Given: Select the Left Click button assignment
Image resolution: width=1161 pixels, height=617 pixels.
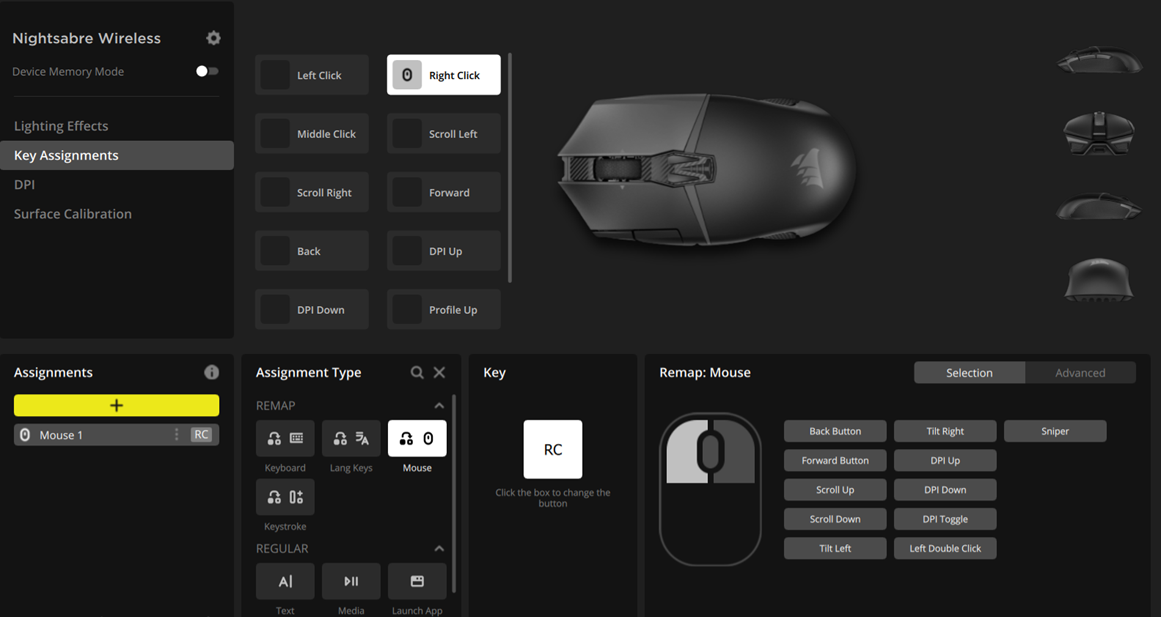Looking at the screenshot, I should 312,75.
